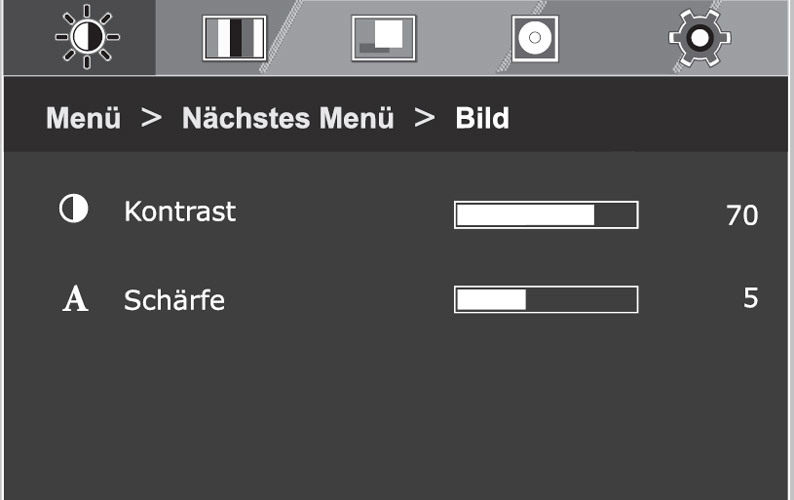Click the Schärfe slider bar

click(546, 299)
